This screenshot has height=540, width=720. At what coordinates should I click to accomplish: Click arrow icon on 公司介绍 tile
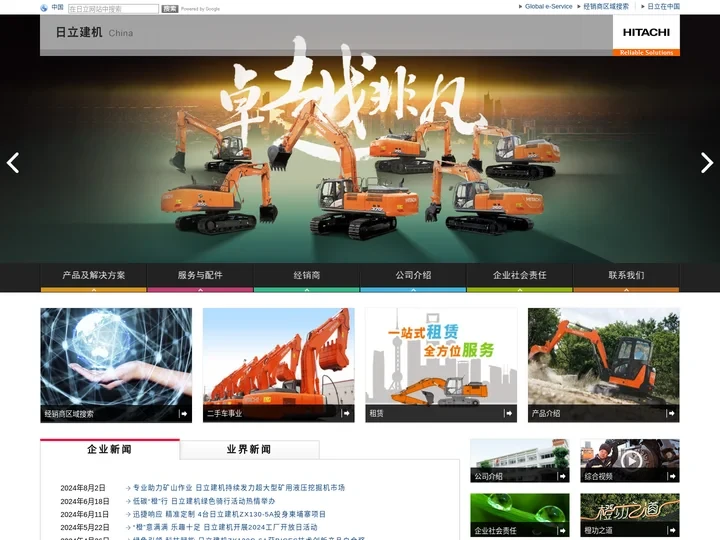(562, 476)
